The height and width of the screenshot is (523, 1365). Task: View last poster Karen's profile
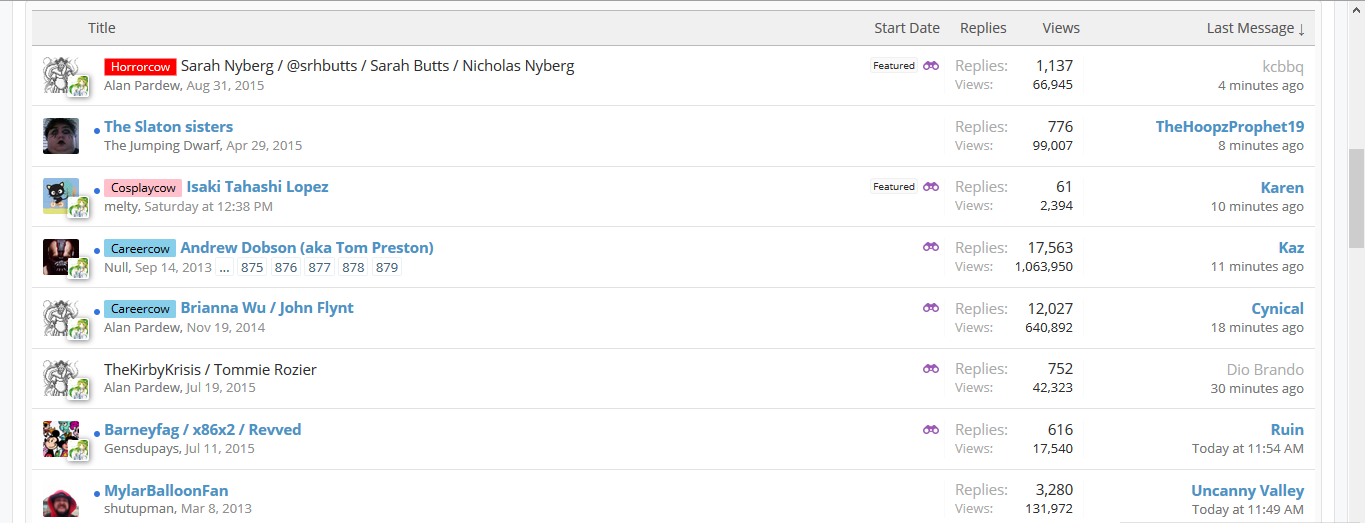coord(1282,187)
